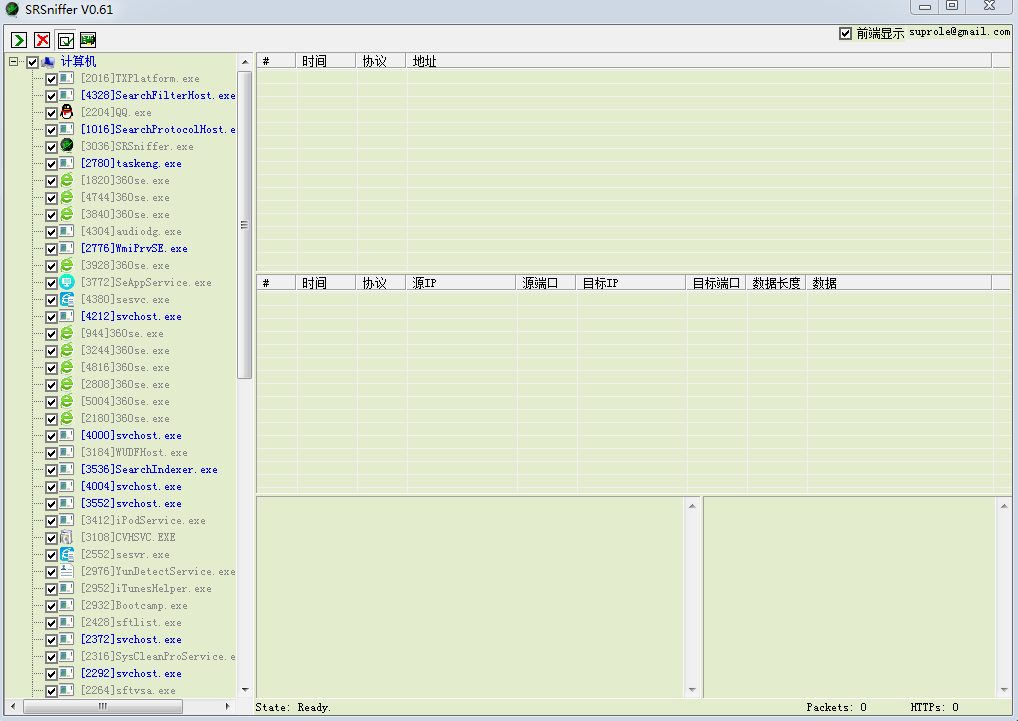The image size is (1018, 721).
Task: Select the [2372]svchost.exe process
Action: pos(131,639)
